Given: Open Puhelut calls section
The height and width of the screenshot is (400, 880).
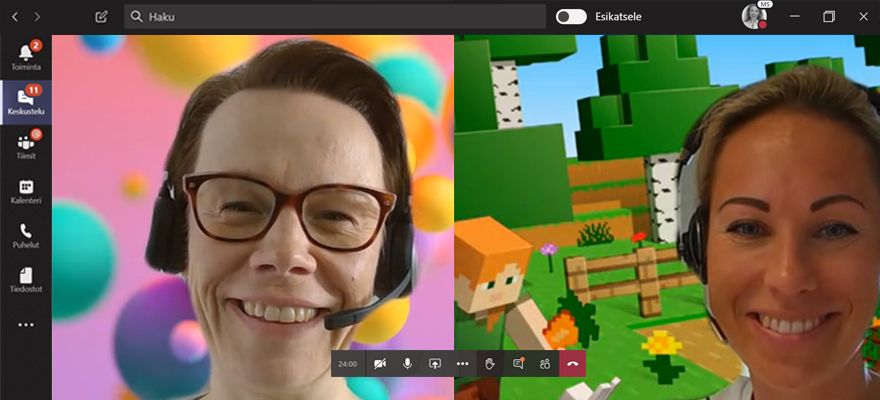Looking at the screenshot, I should (26, 236).
